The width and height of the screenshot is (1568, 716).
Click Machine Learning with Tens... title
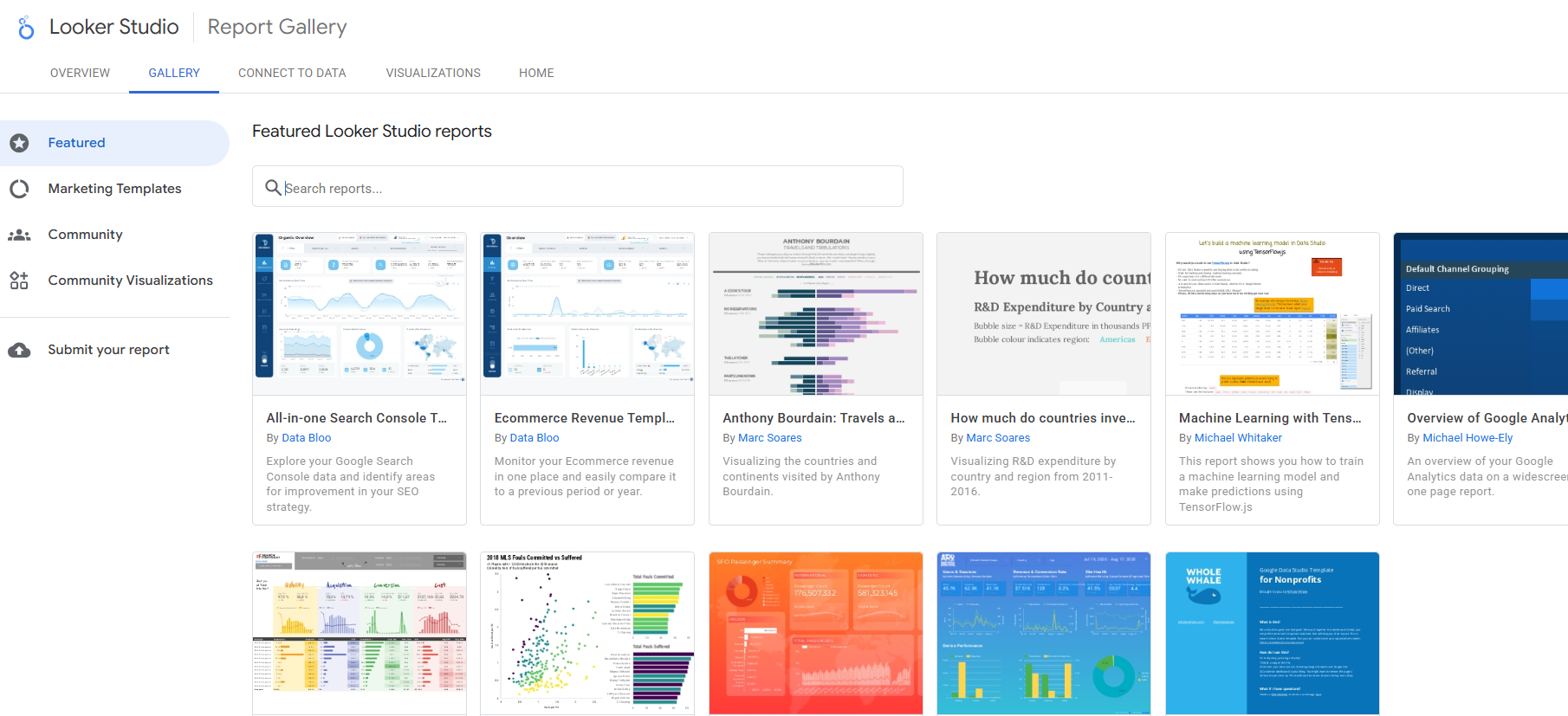pyautogui.click(x=1270, y=418)
